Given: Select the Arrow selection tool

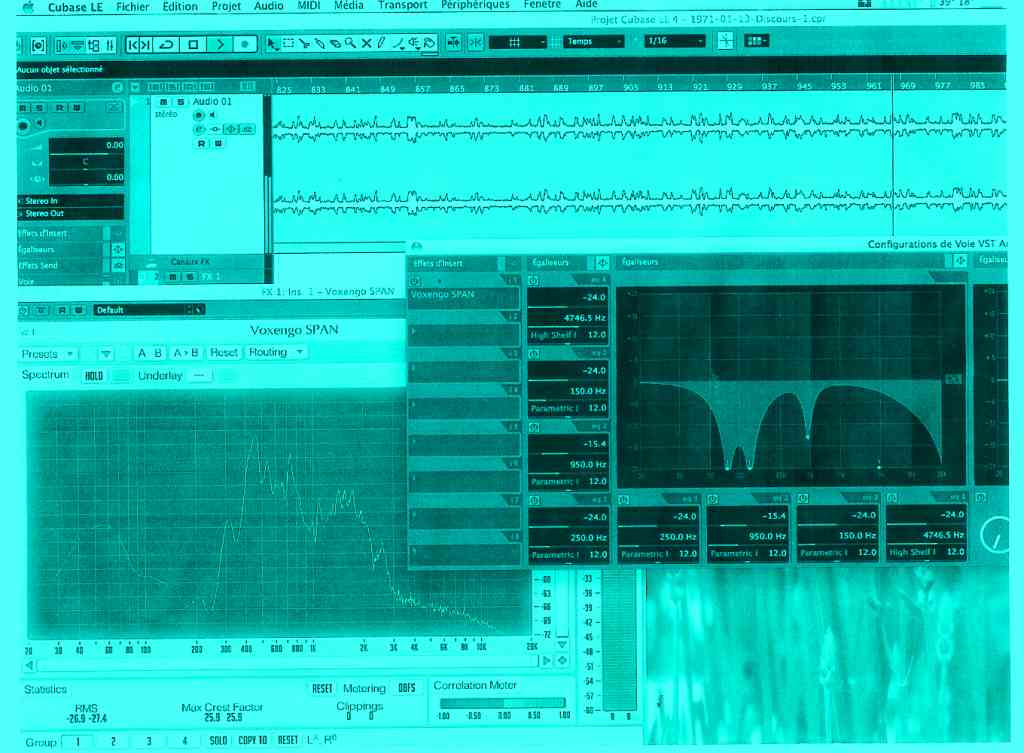Looking at the screenshot, I should (273, 43).
